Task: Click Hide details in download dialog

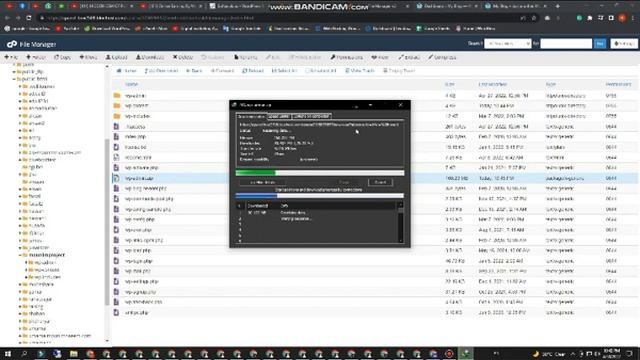Action: pyautogui.click(x=262, y=182)
